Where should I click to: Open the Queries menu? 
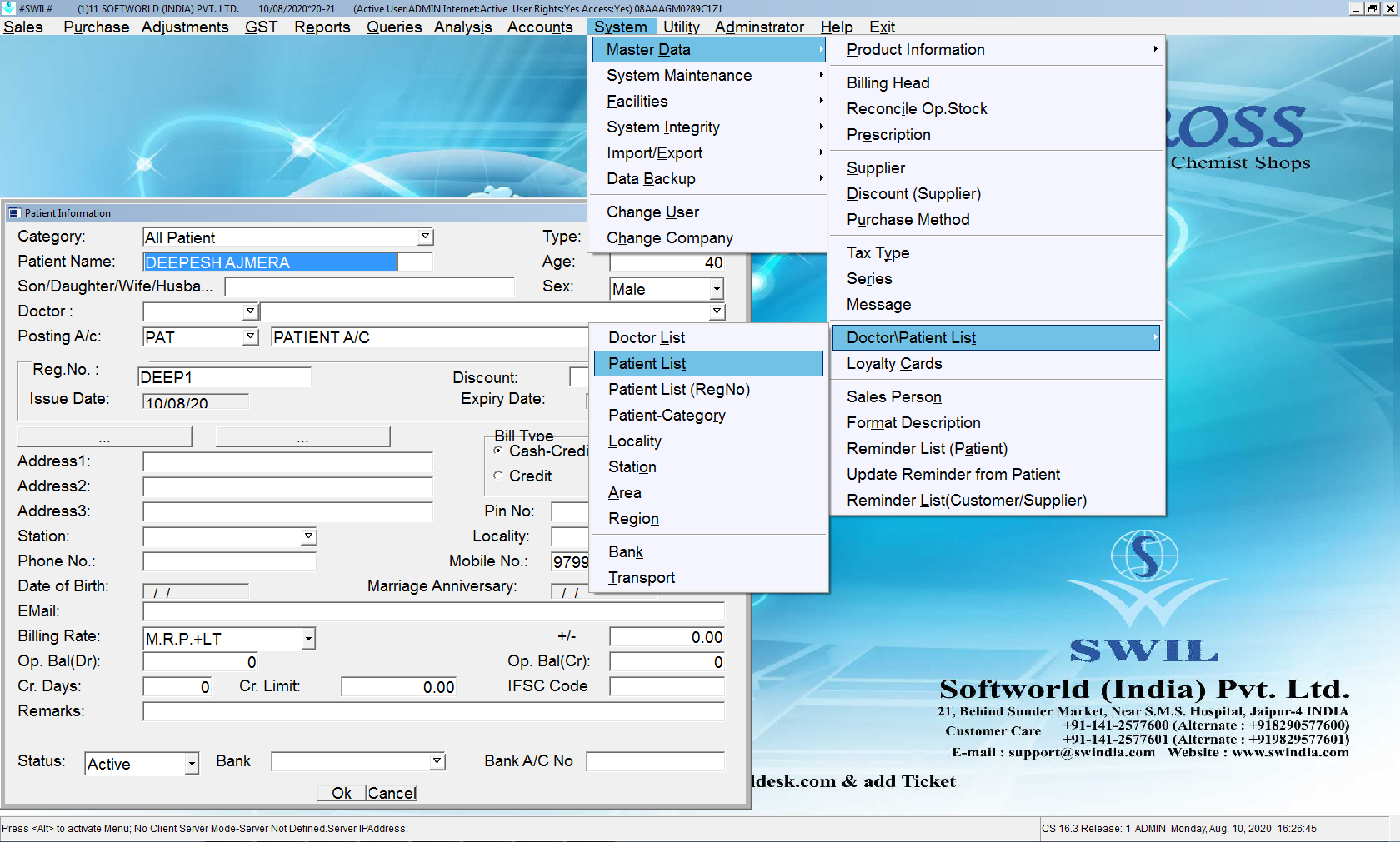(x=394, y=27)
